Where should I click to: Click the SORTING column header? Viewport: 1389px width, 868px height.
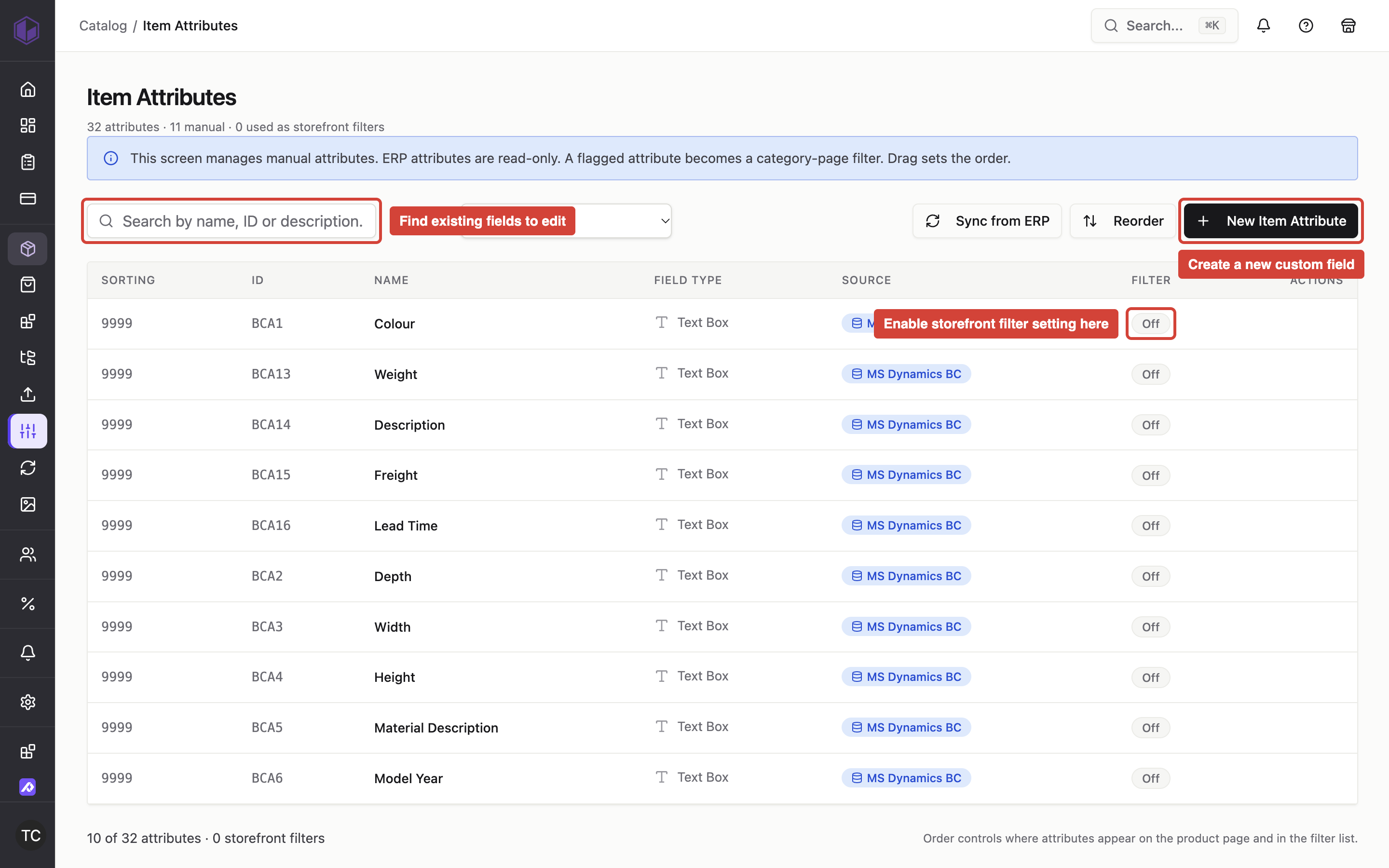[128, 280]
